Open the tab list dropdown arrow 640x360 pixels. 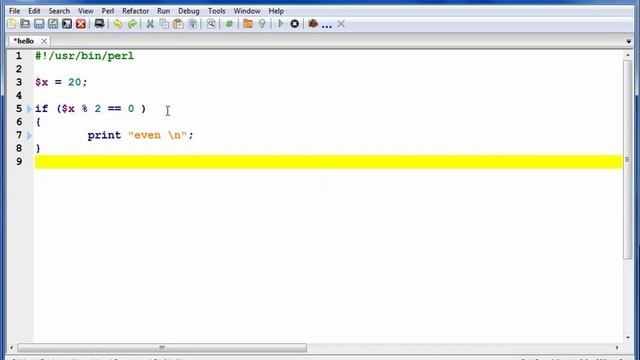pyautogui.click(x=629, y=42)
